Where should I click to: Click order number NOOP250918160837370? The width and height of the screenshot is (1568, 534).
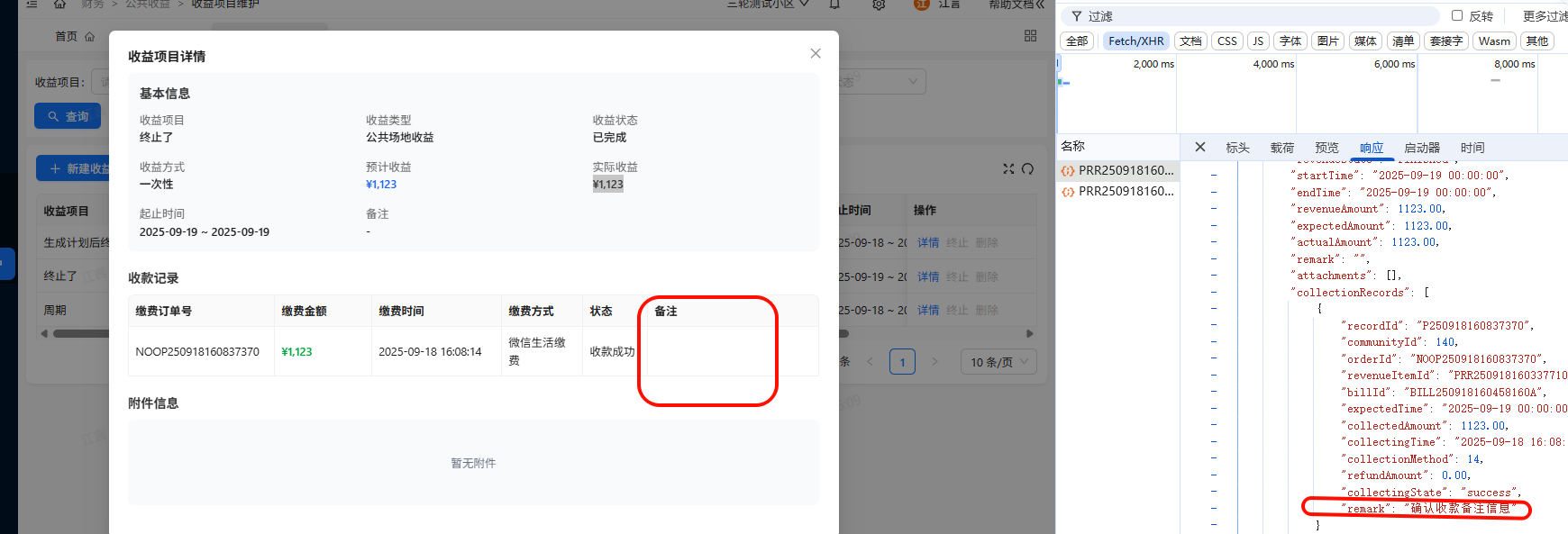[197, 352]
